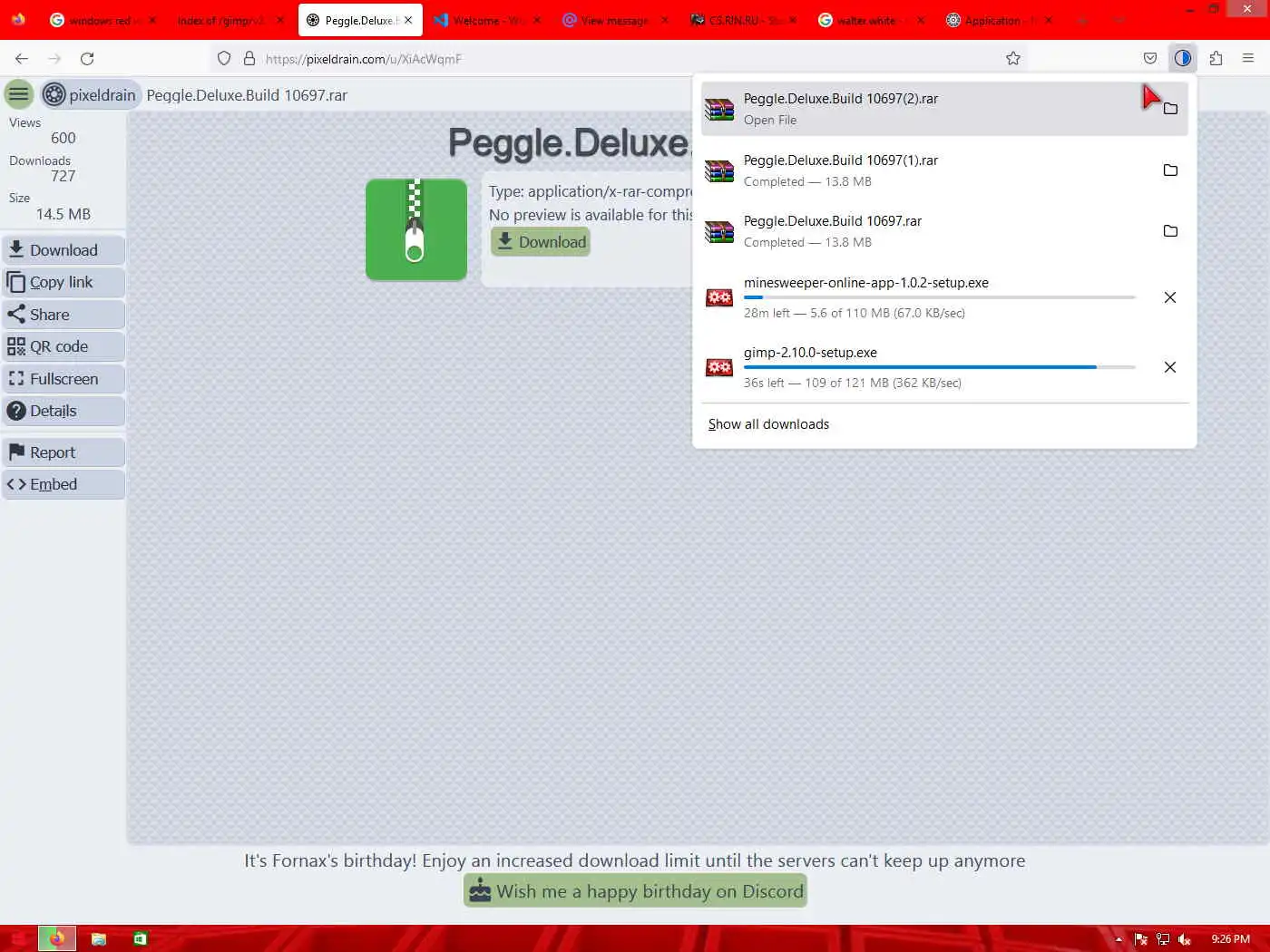1270x952 pixels.
Task: Open the Pocket save icon
Action: (1150, 58)
